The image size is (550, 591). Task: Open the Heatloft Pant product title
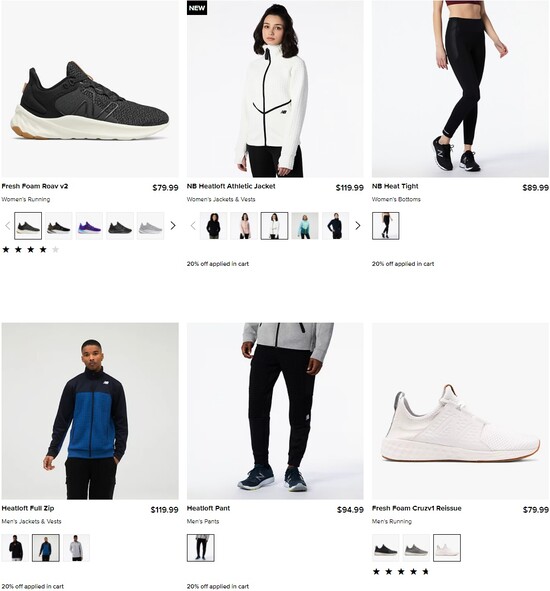point(208,508)
